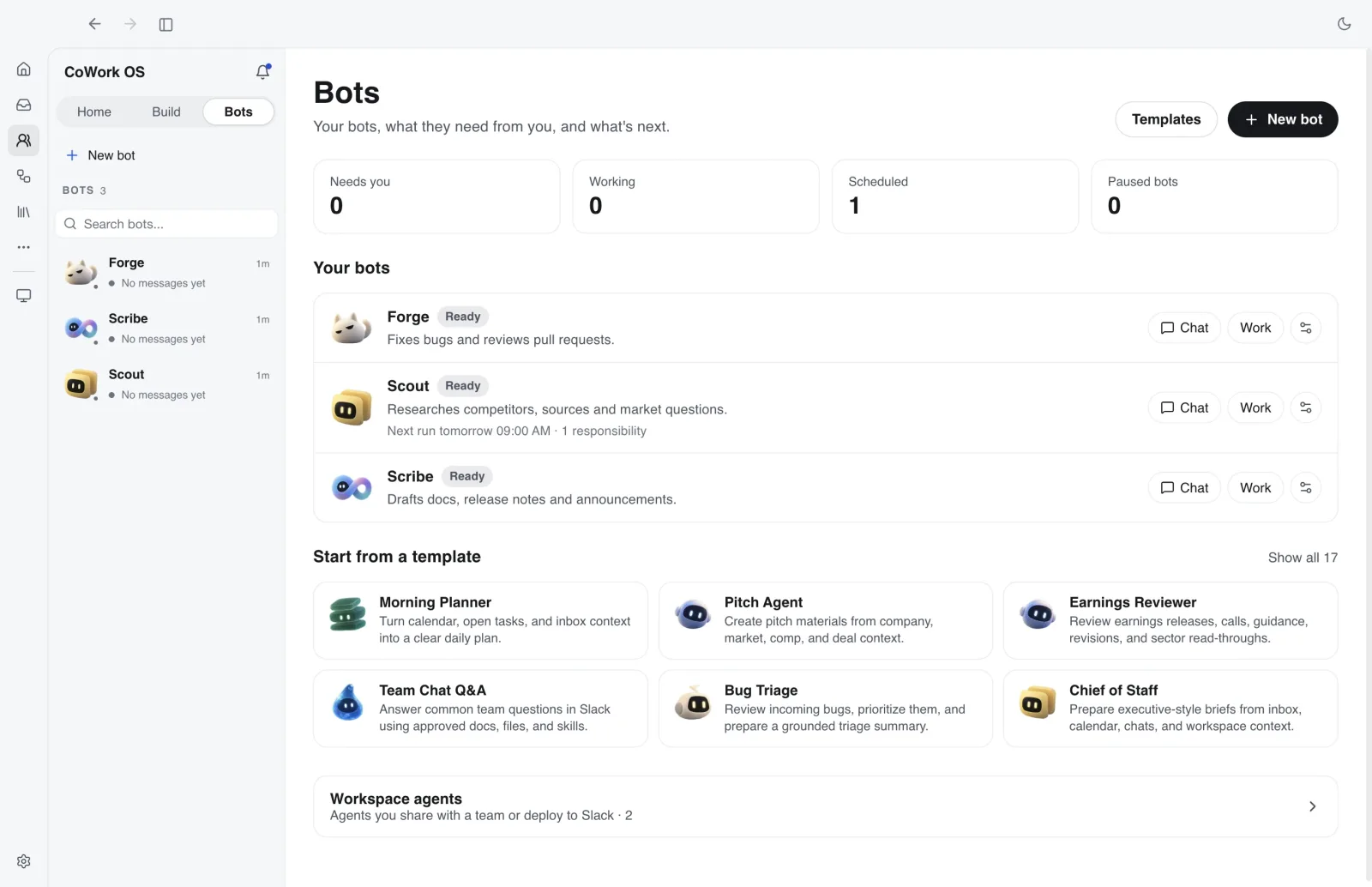Click New bot in the sidebar
This screenshot has width=1372, height=887.
click(x=101, y=155)
